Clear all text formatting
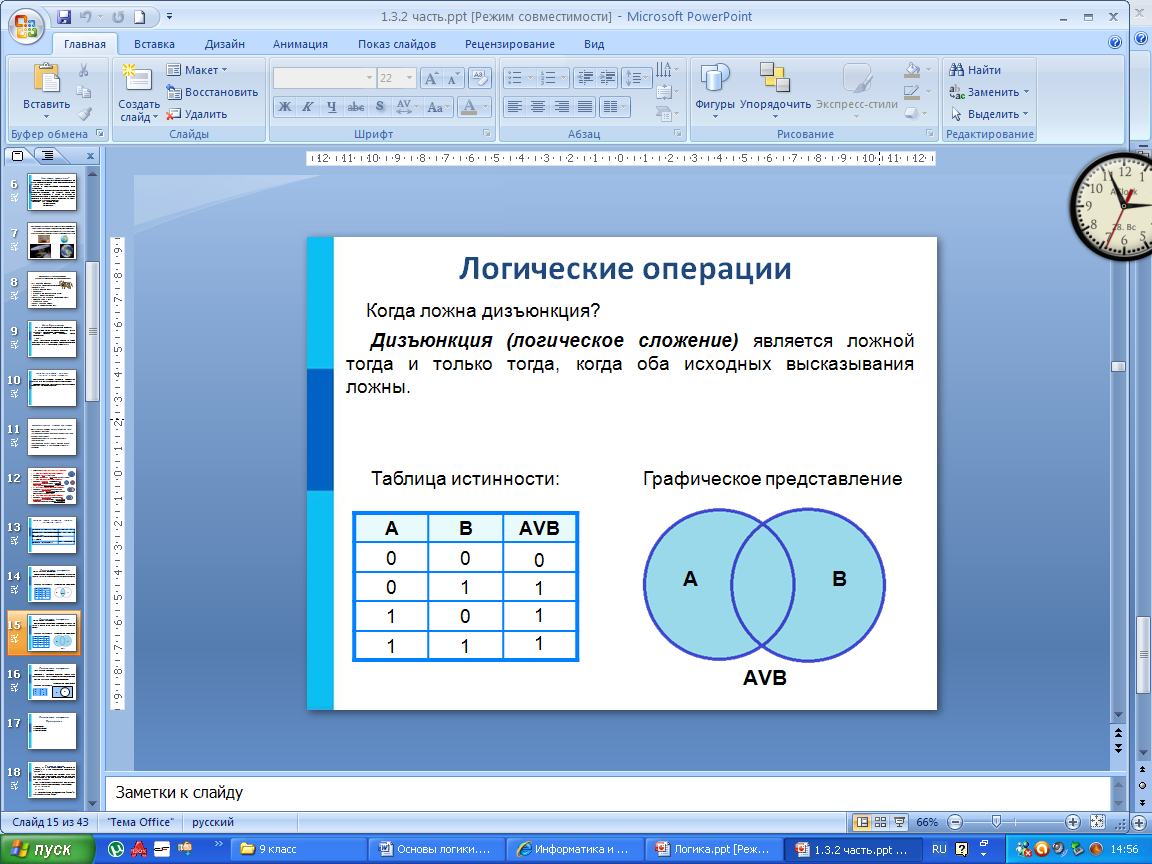Viewport: 1152px width, 864px height. click(480, 78)
